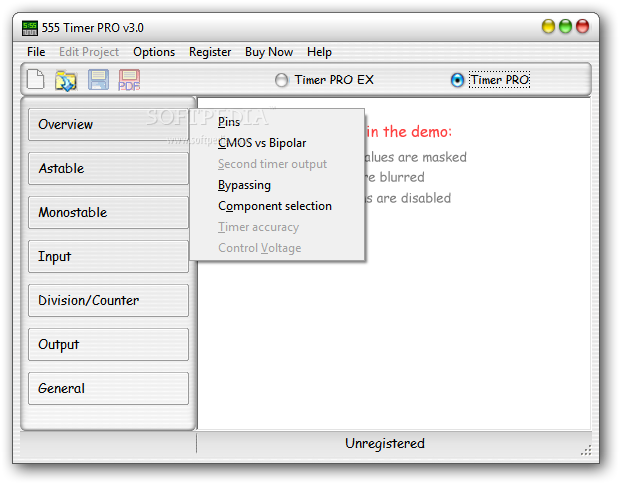
Task: Choose Bypassing from the popup menu
Action: click(x=277, y=185)
